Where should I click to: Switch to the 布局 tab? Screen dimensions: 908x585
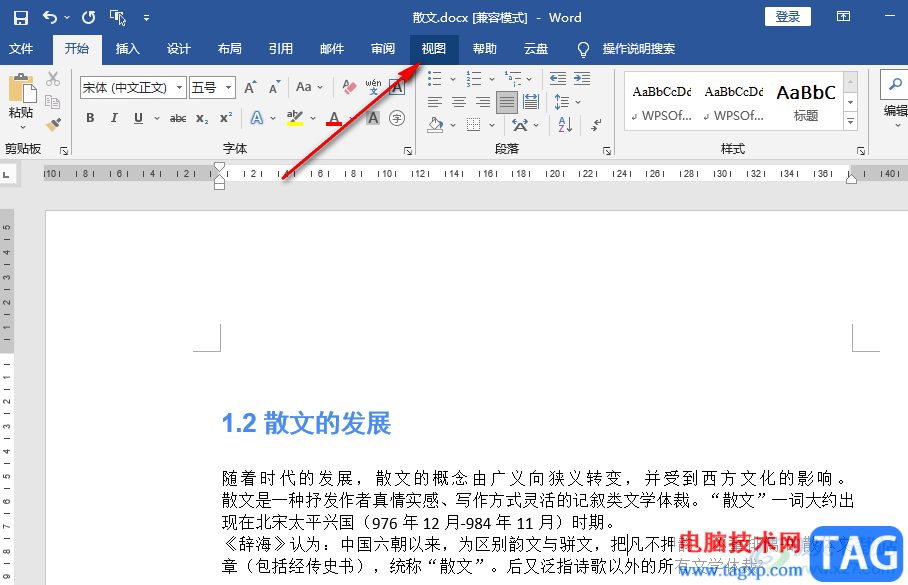(229, 49)
